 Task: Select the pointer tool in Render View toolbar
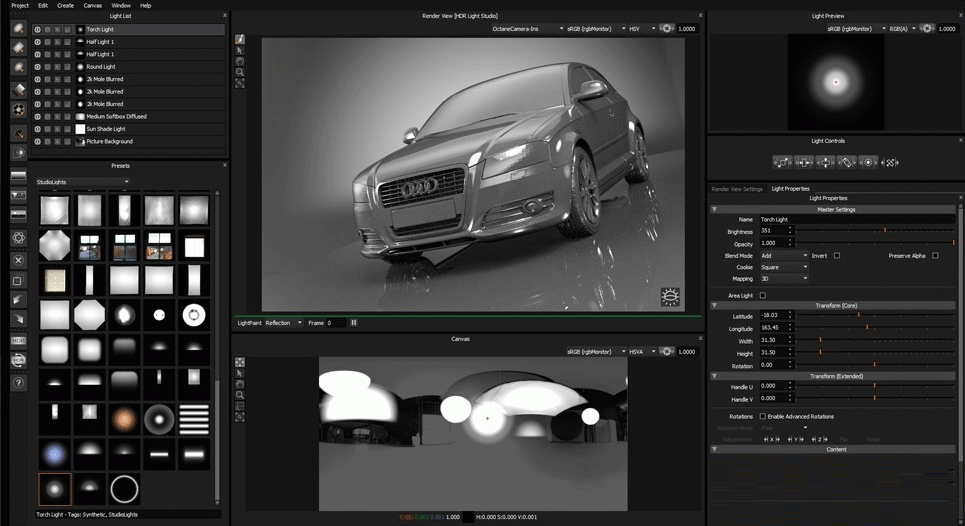(x=239, y=50)
